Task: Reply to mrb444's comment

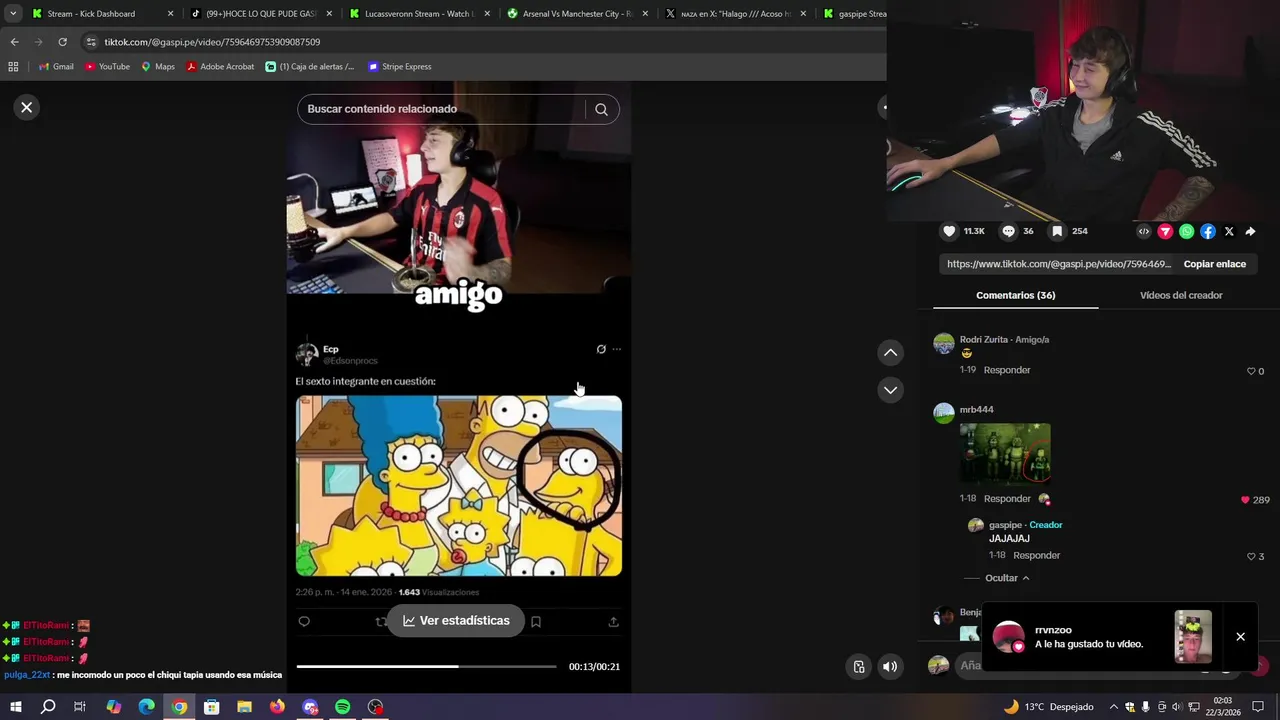Action: (x=1006, y=499)
